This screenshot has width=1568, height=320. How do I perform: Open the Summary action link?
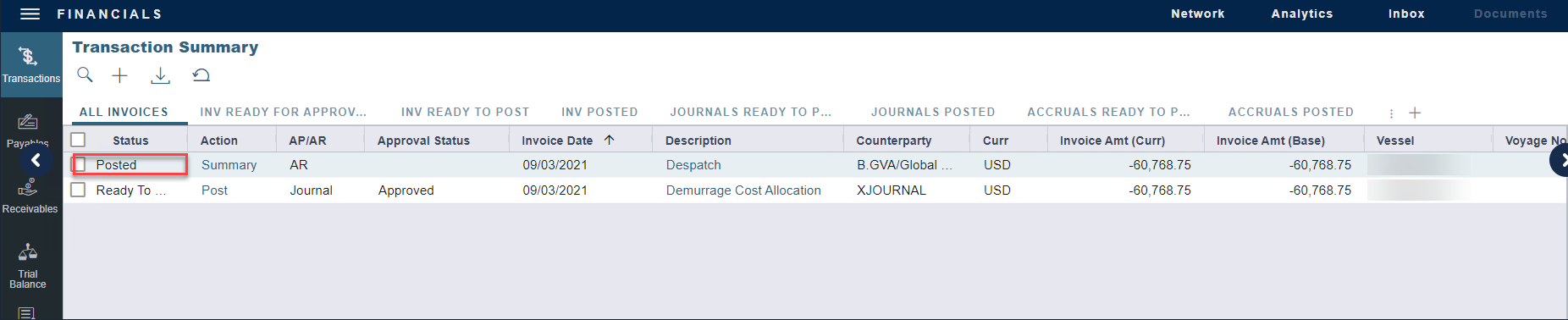pyautogui.click(x=229, y=165)
